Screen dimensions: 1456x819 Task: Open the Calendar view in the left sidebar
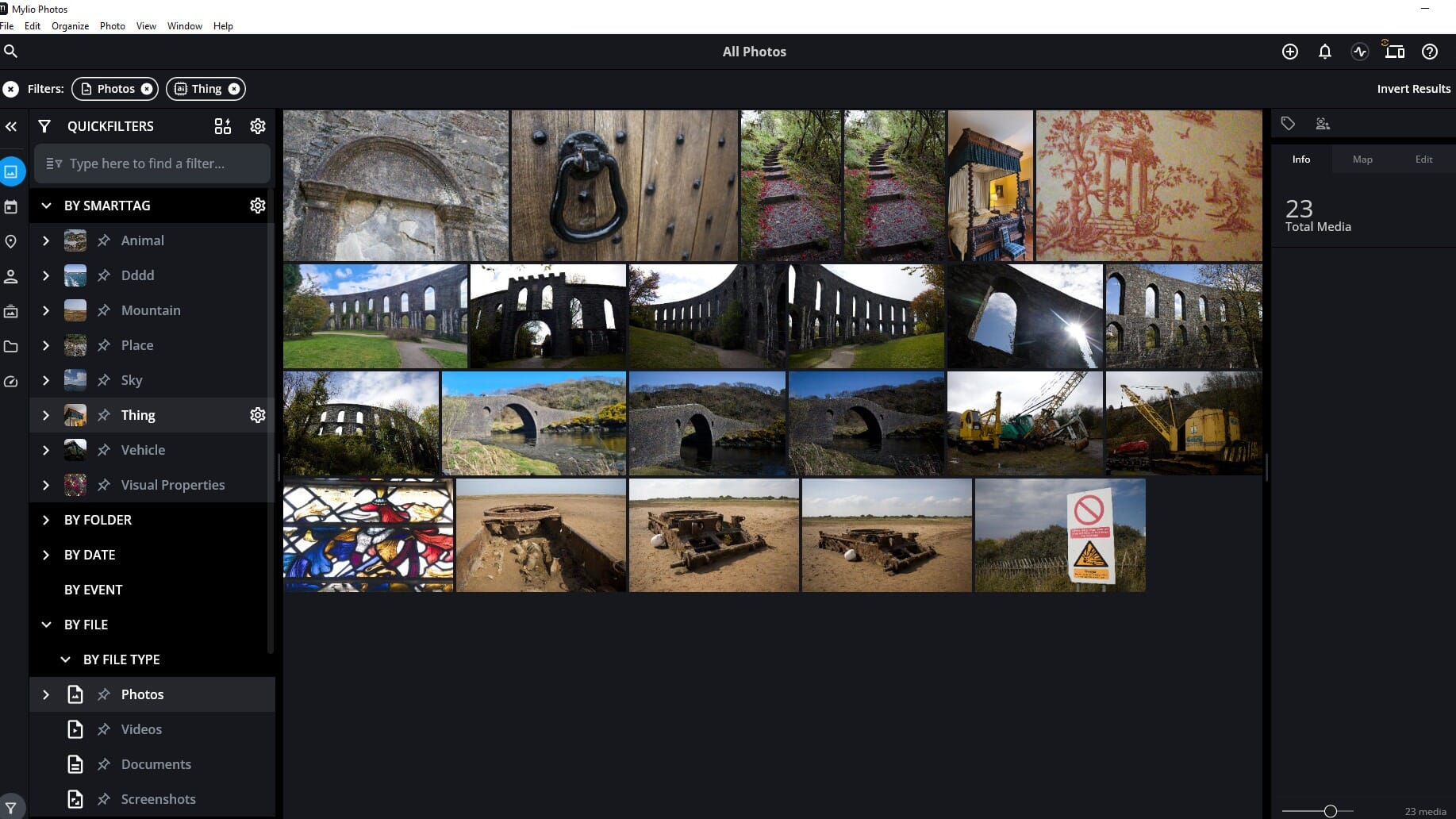click(x=11, y=206)
